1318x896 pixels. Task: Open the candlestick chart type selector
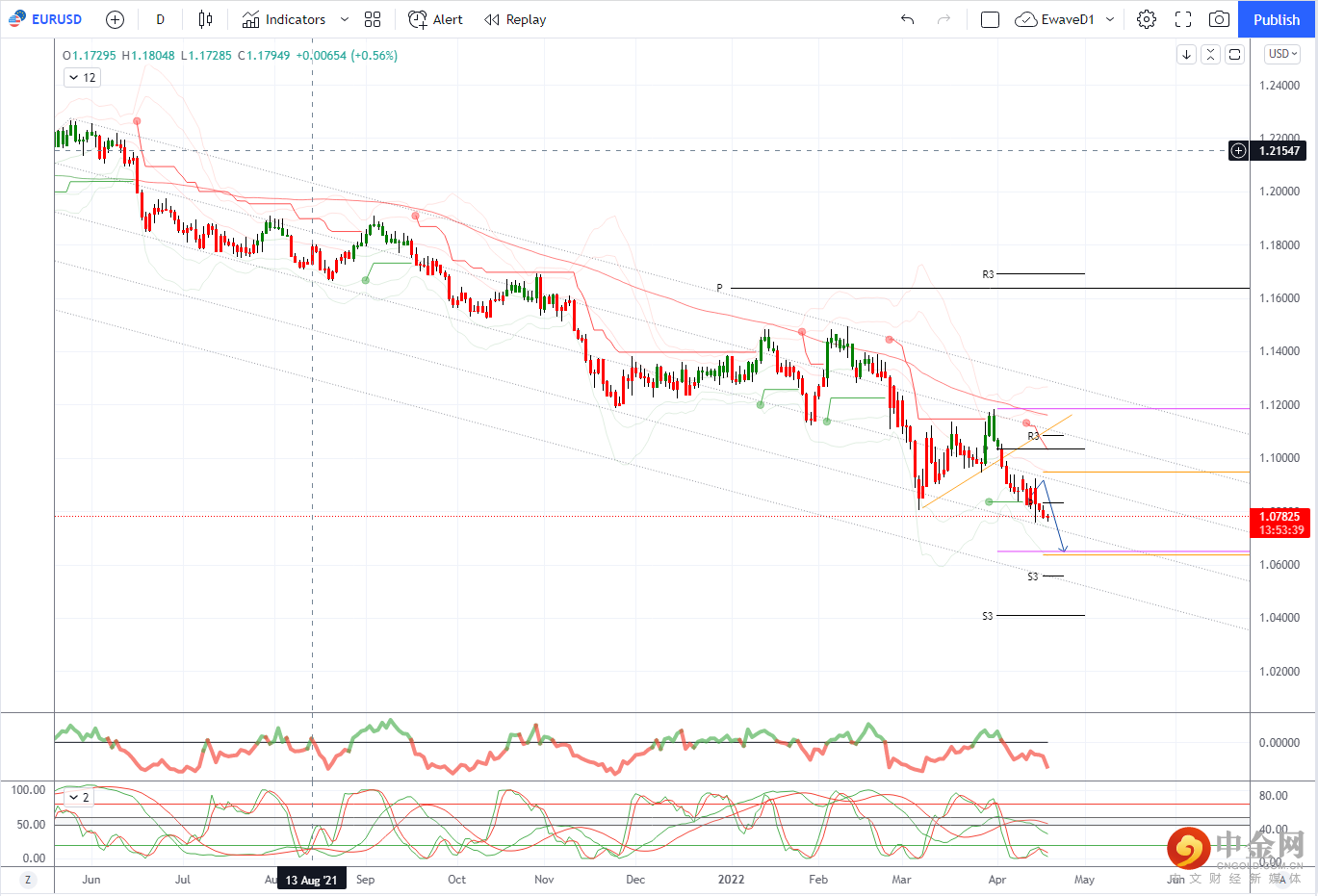[x=205, y=19]
